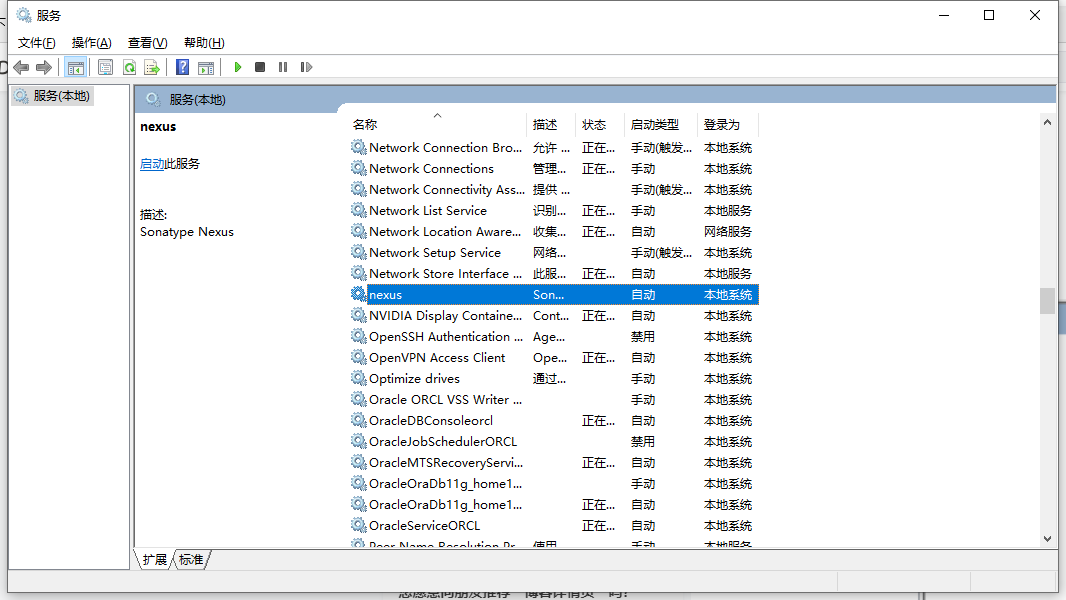Click gear icon beside OracleDBConsoleorcl
Screen dimensions: 1066x600
(x=358, y=421)
